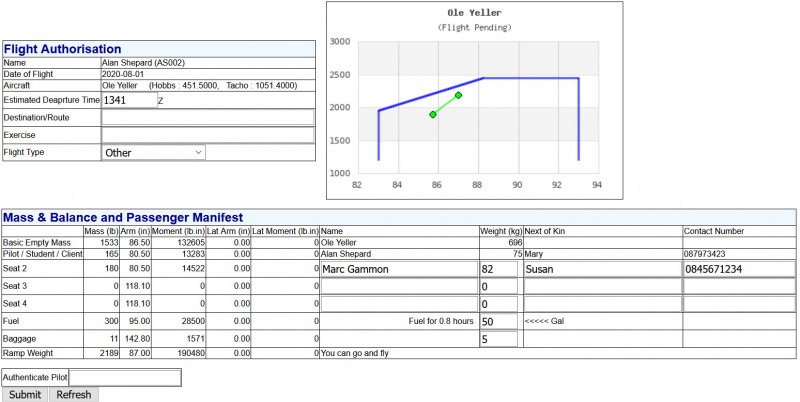This screenshot has width=800, height=402.
Task: Click contact number field with 0845671234
Action: click(x=738, y=269)
